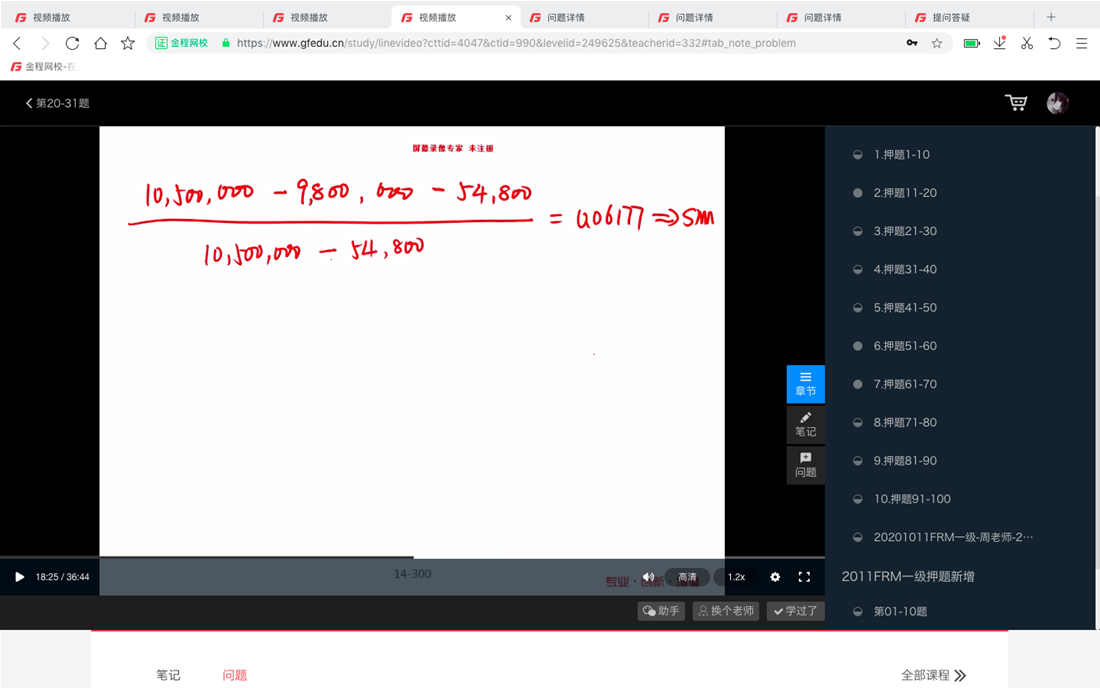Switch to first 问题详情 tab
Viewport: 1100px width, 688px height.
point(584,18)
